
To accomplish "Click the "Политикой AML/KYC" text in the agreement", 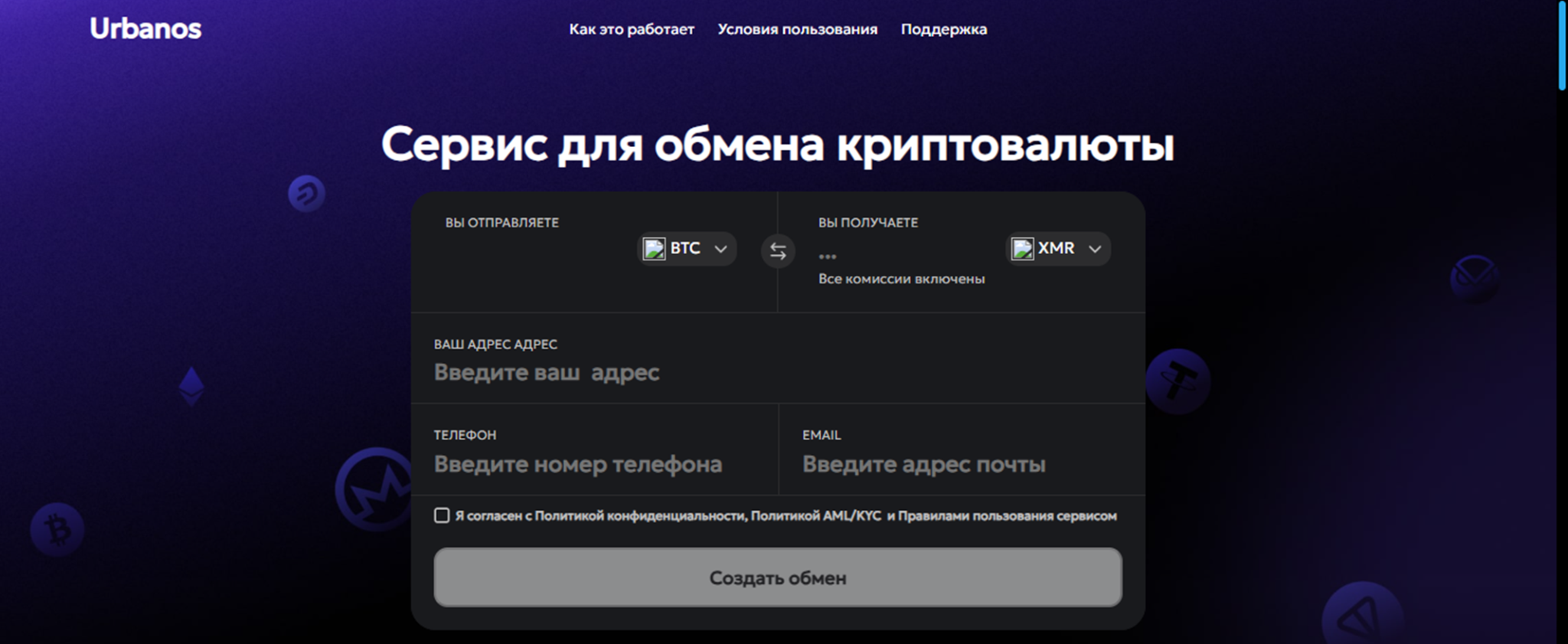I will coord(816,516).
